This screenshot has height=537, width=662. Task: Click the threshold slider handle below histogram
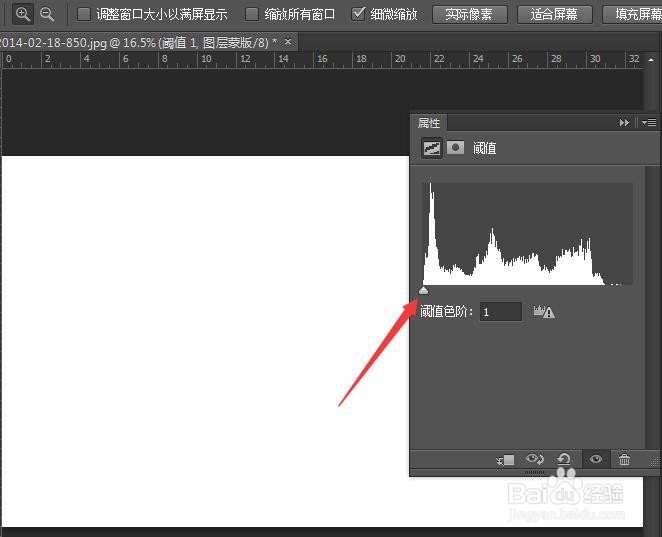tap(423, 290)
